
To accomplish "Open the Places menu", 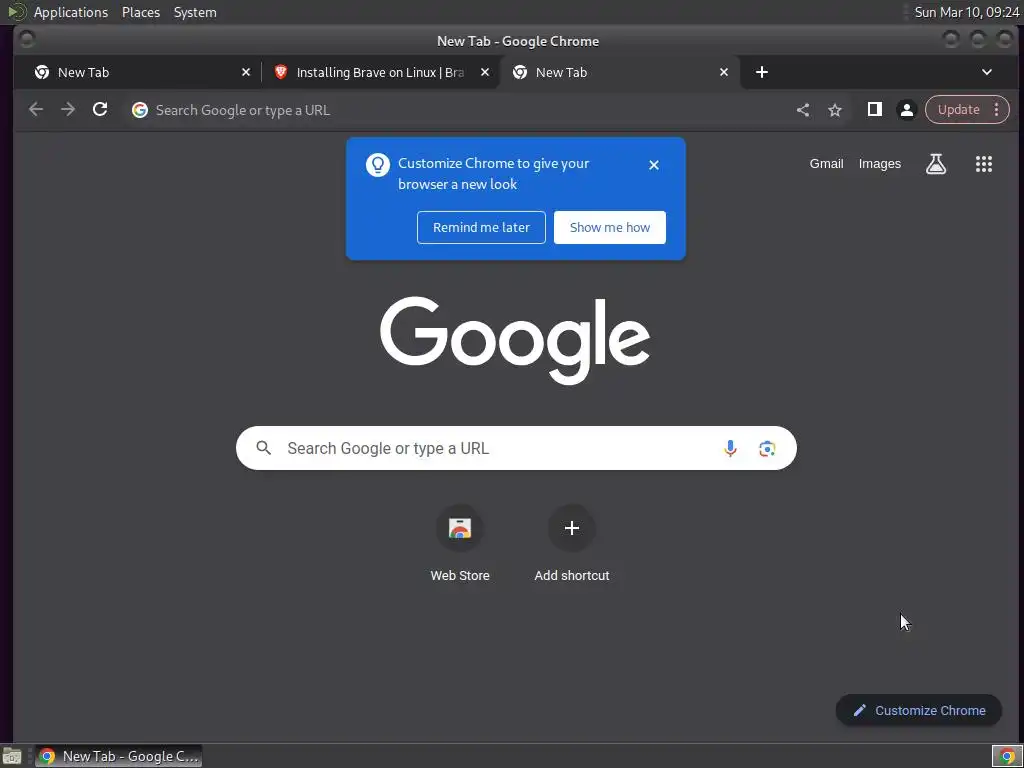I will coord(141,12).
